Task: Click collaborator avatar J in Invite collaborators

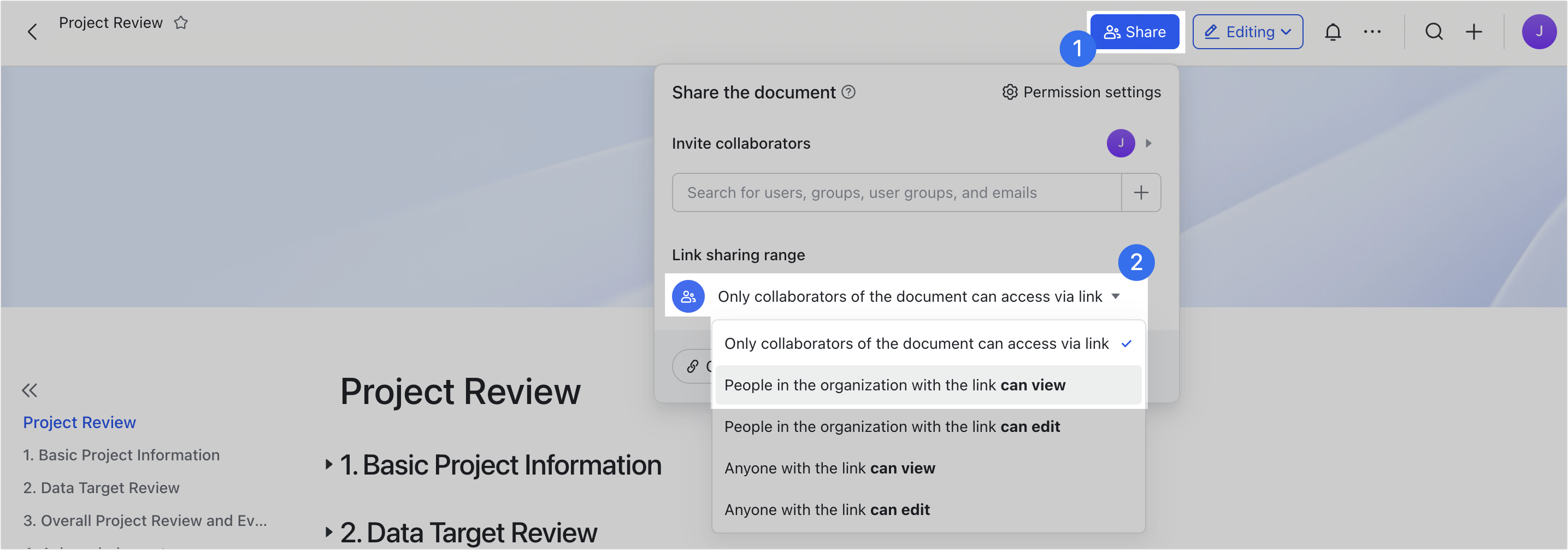Action: pos(1121,143)
